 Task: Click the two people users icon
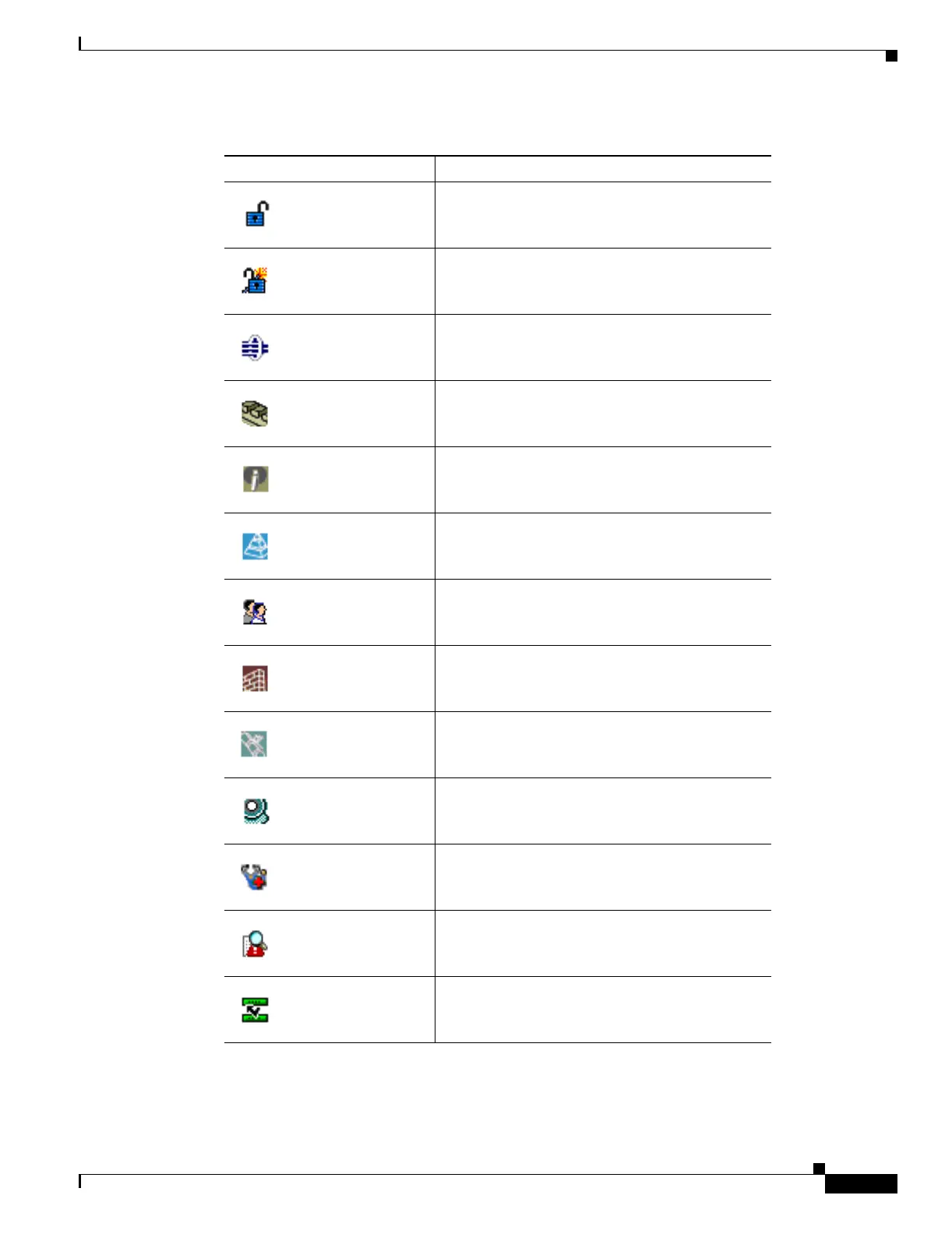(255, 612)
